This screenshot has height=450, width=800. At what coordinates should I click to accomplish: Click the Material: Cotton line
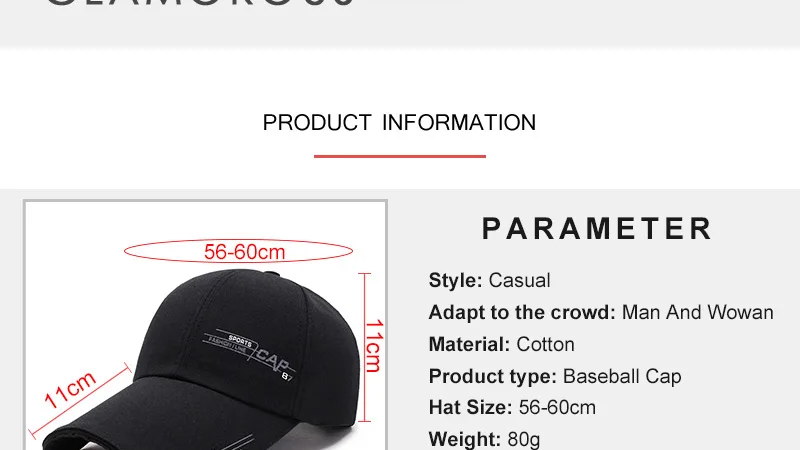502,344
